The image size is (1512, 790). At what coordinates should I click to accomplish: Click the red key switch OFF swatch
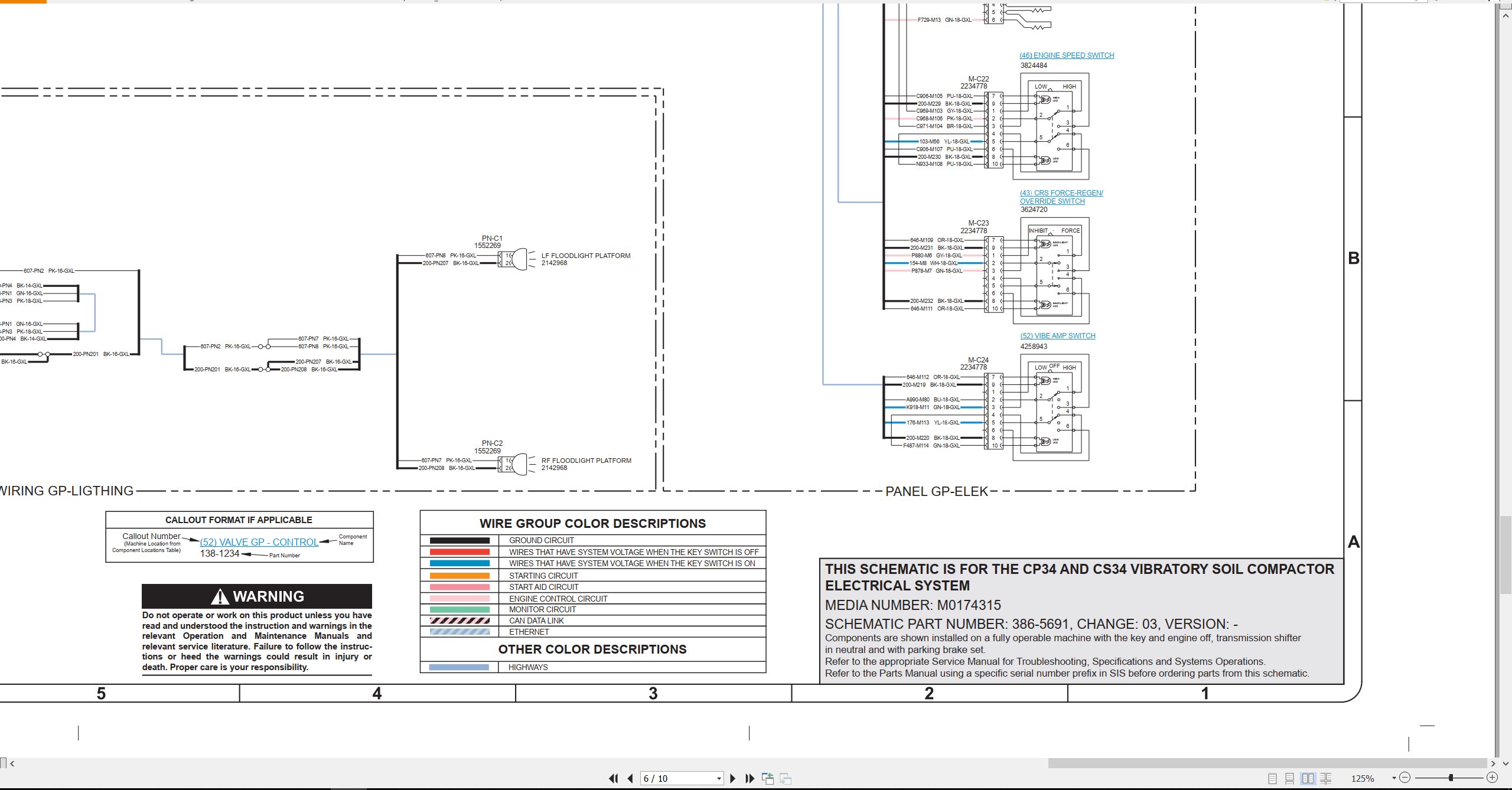coord(460,552)
